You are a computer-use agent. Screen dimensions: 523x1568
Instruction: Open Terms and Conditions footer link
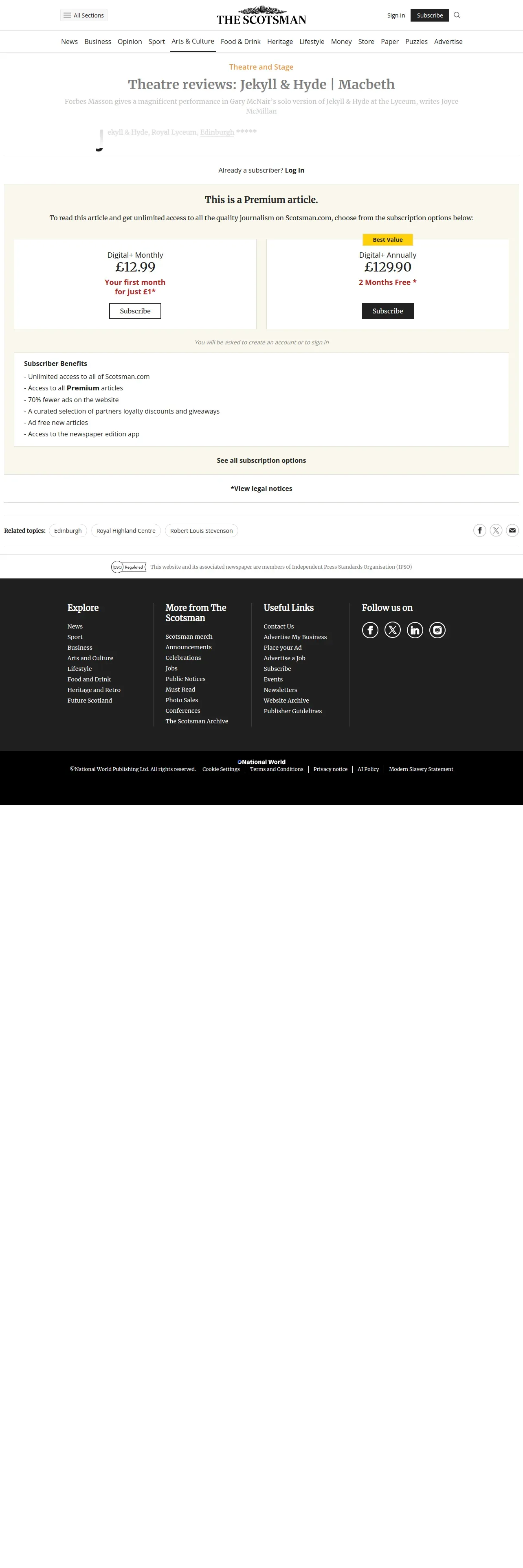pyautogui.click(x=277, y=769)
